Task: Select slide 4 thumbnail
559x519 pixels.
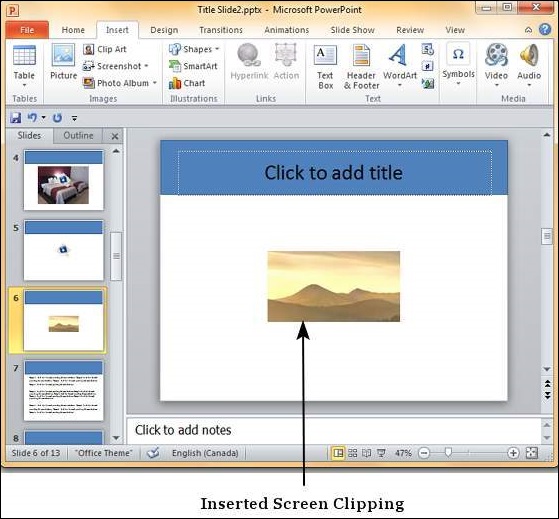Action: coord(63,180)
